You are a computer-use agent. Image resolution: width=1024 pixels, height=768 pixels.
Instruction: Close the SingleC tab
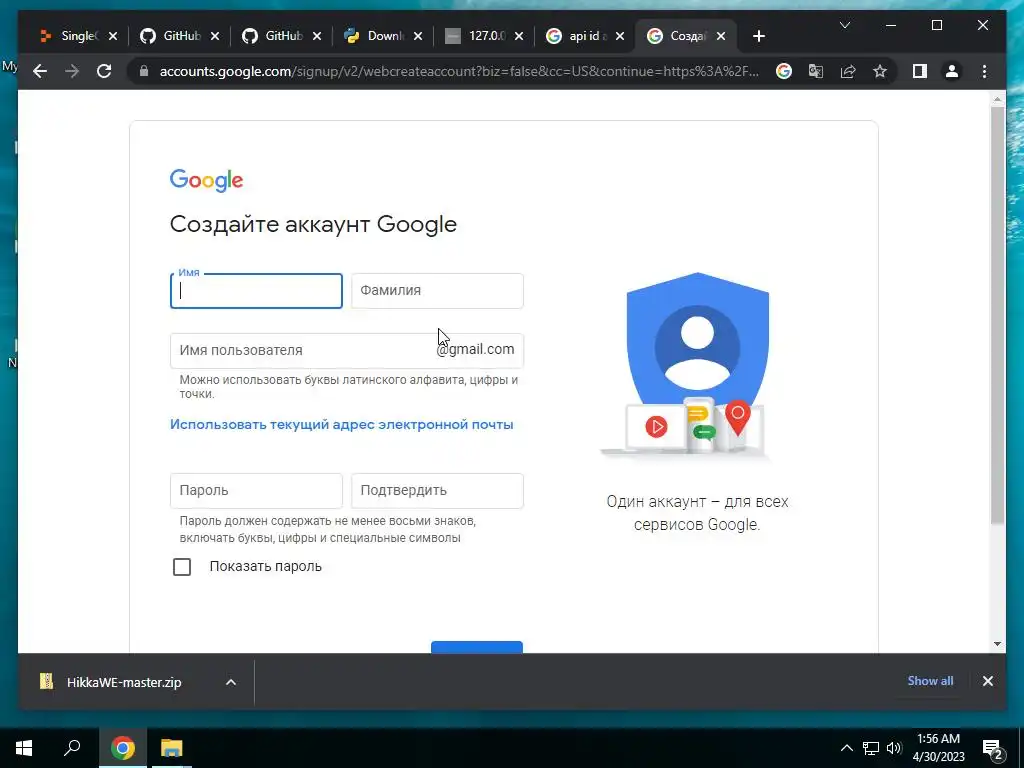[x=113, y=36]
